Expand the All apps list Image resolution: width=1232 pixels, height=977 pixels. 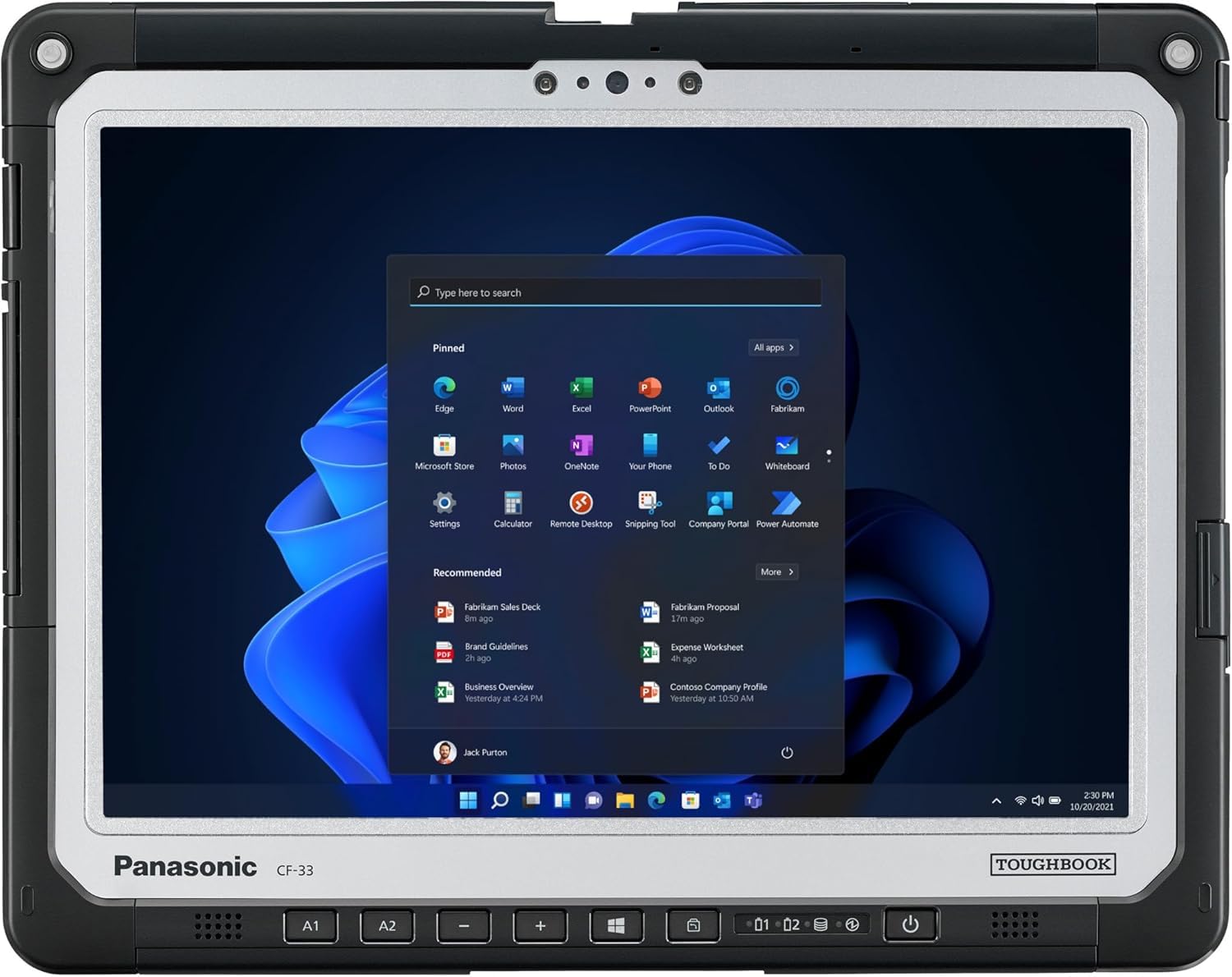click(x=772, y=347)
